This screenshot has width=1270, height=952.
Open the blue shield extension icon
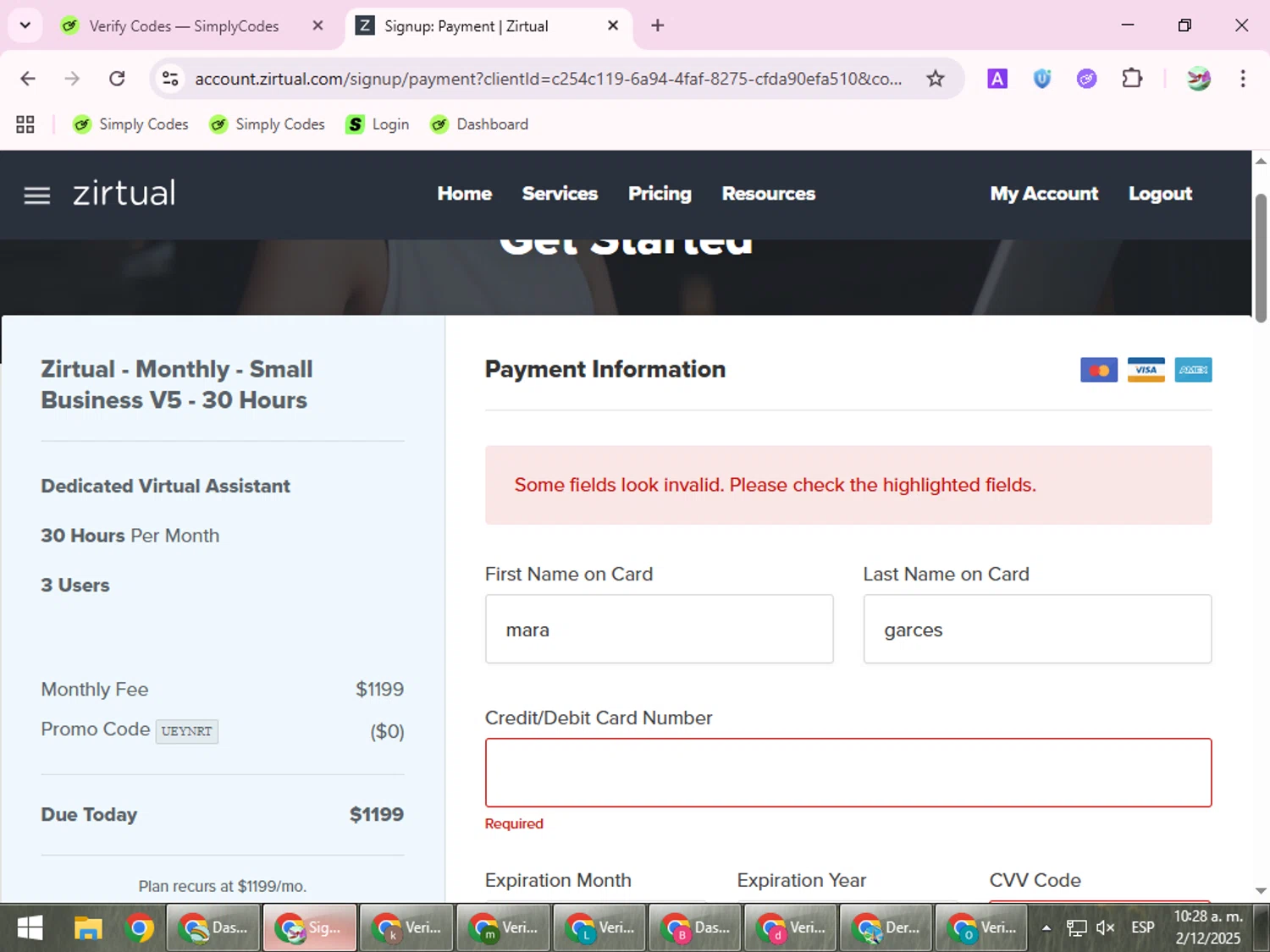[x=1042, y=79]
